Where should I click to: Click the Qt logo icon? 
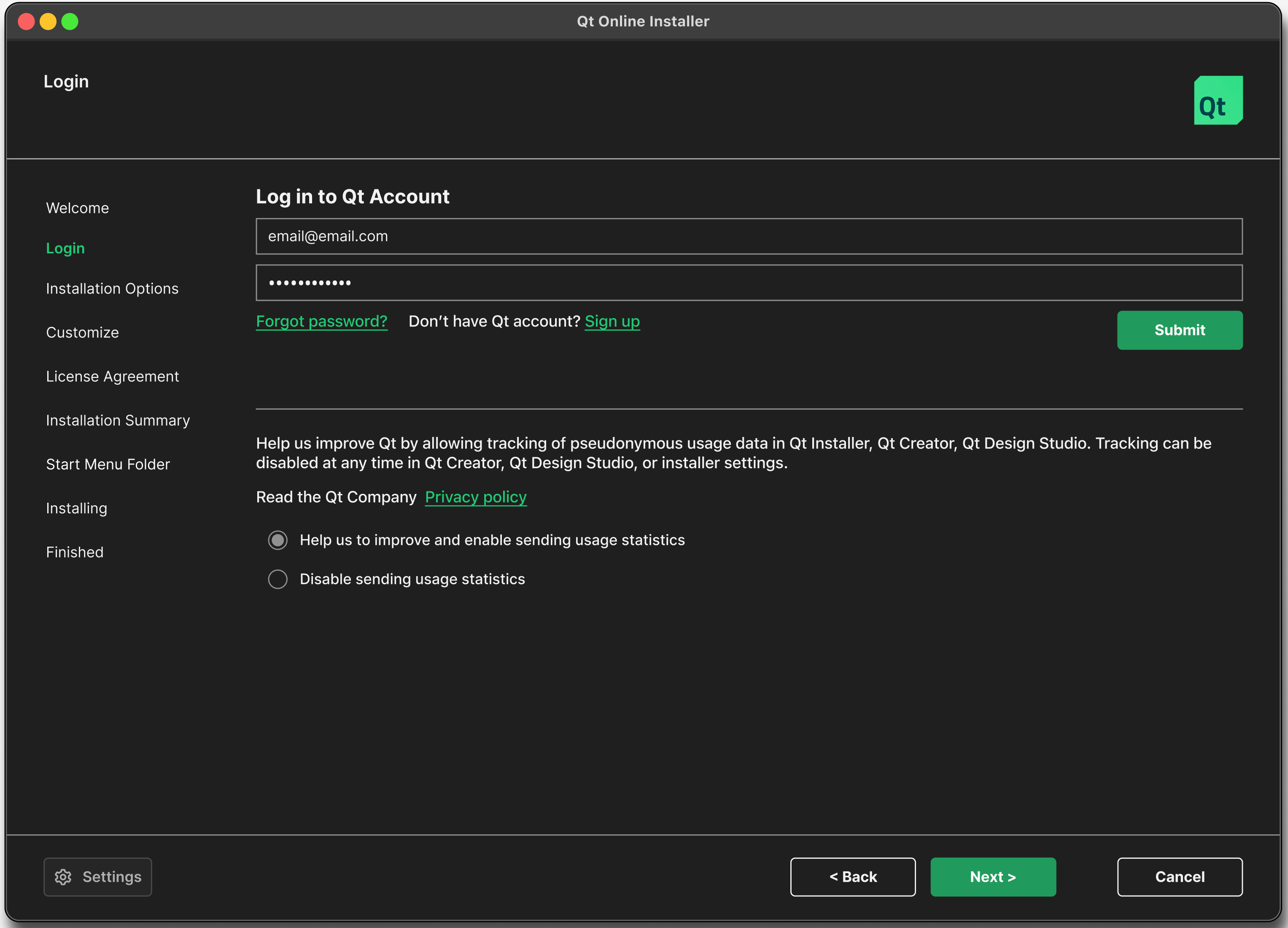point(1218,100)
